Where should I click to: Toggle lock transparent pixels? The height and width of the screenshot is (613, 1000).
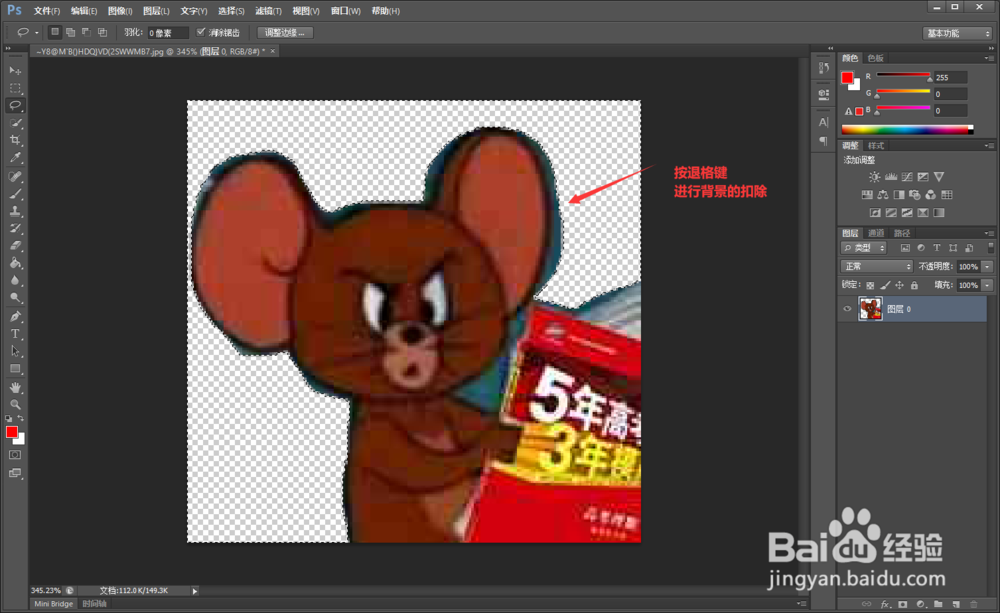870,285
